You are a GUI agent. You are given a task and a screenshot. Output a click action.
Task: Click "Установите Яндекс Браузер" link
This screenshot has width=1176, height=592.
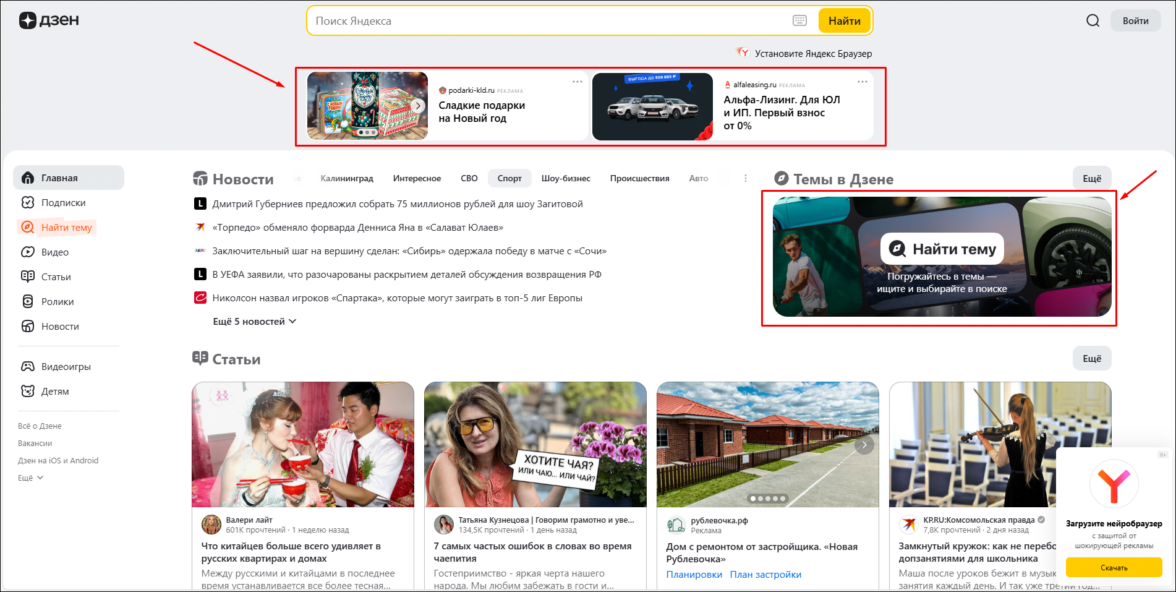click(812, 53)
